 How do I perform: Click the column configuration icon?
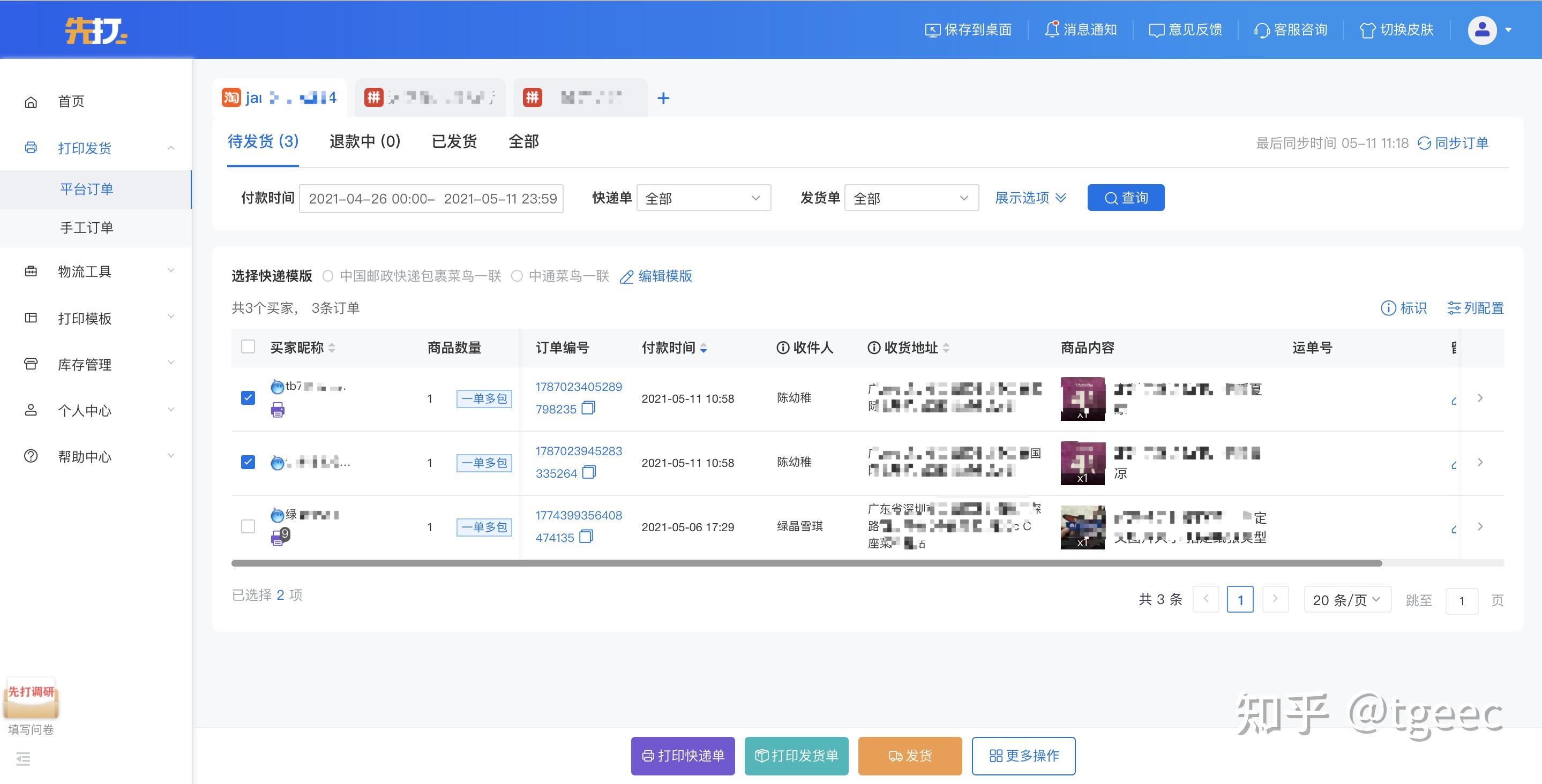pos(1454,308)
